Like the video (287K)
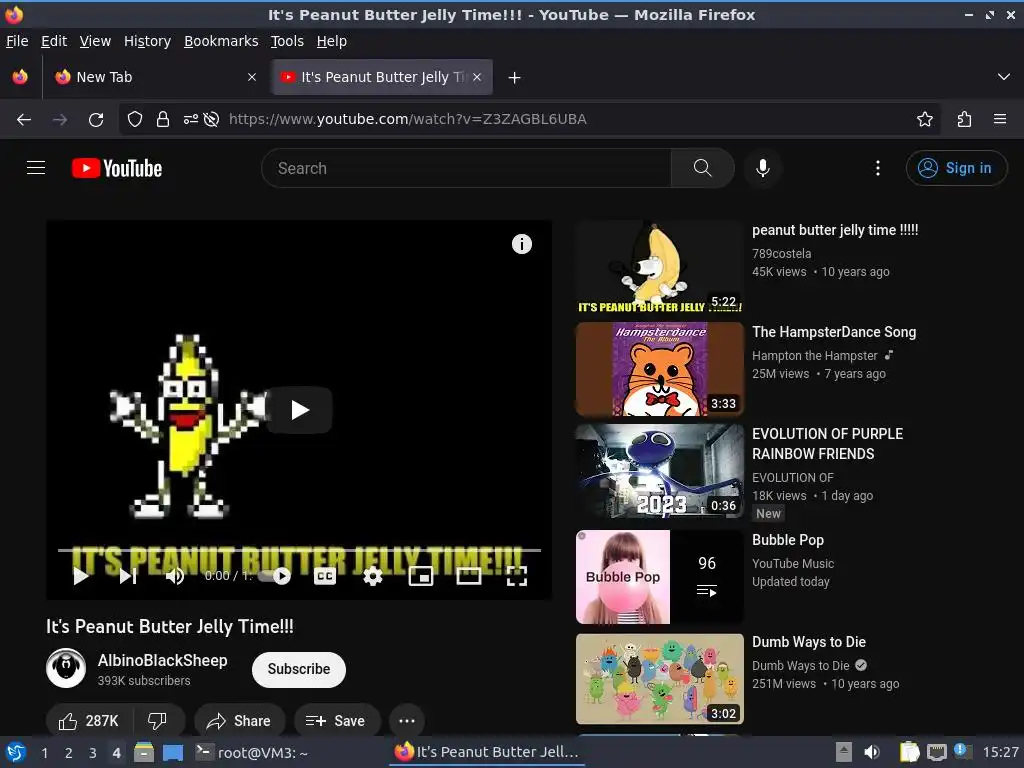Screen dimensions: 1024x768 pos(89,721)
